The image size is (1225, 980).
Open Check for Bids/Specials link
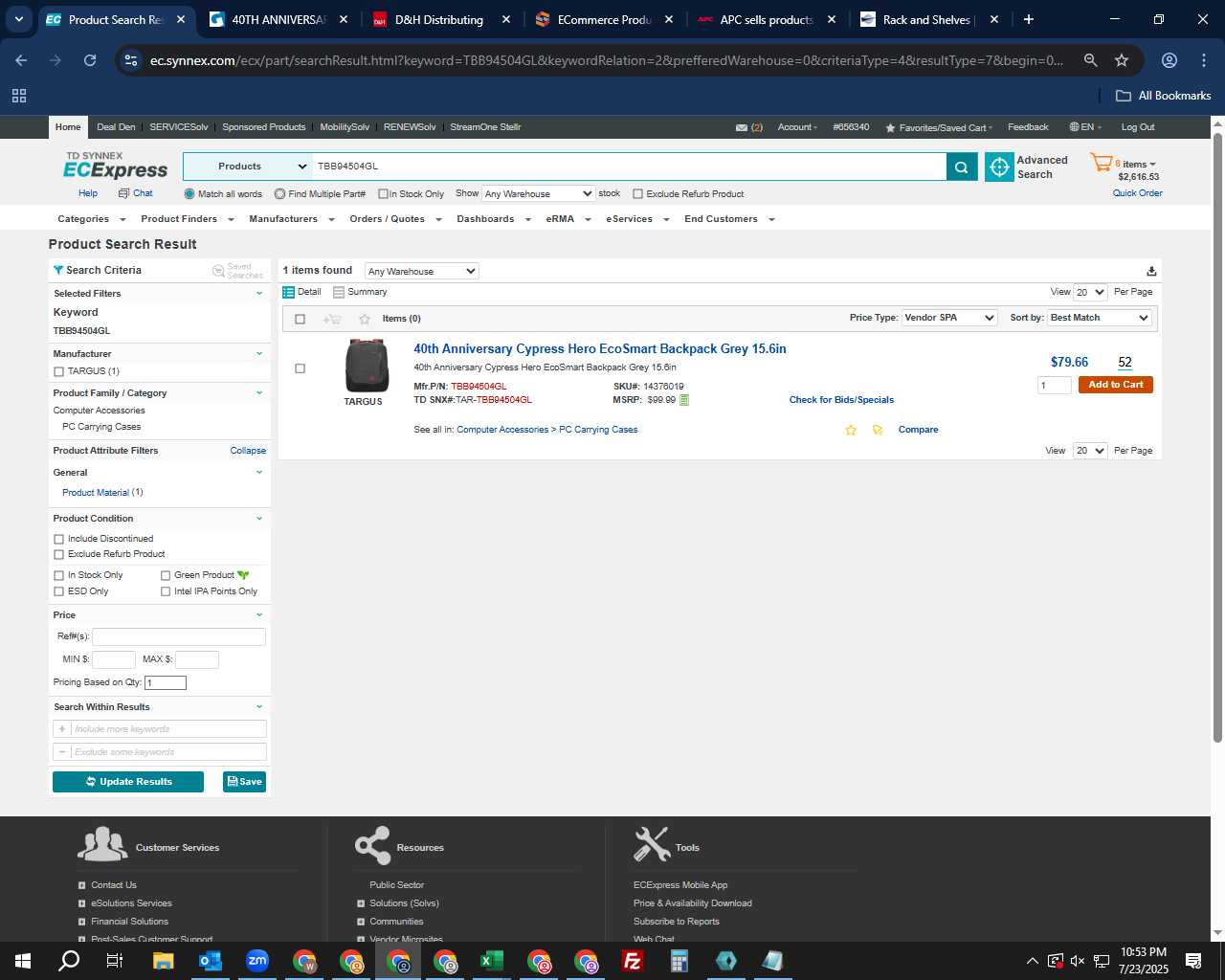click(x=841, y=400)
